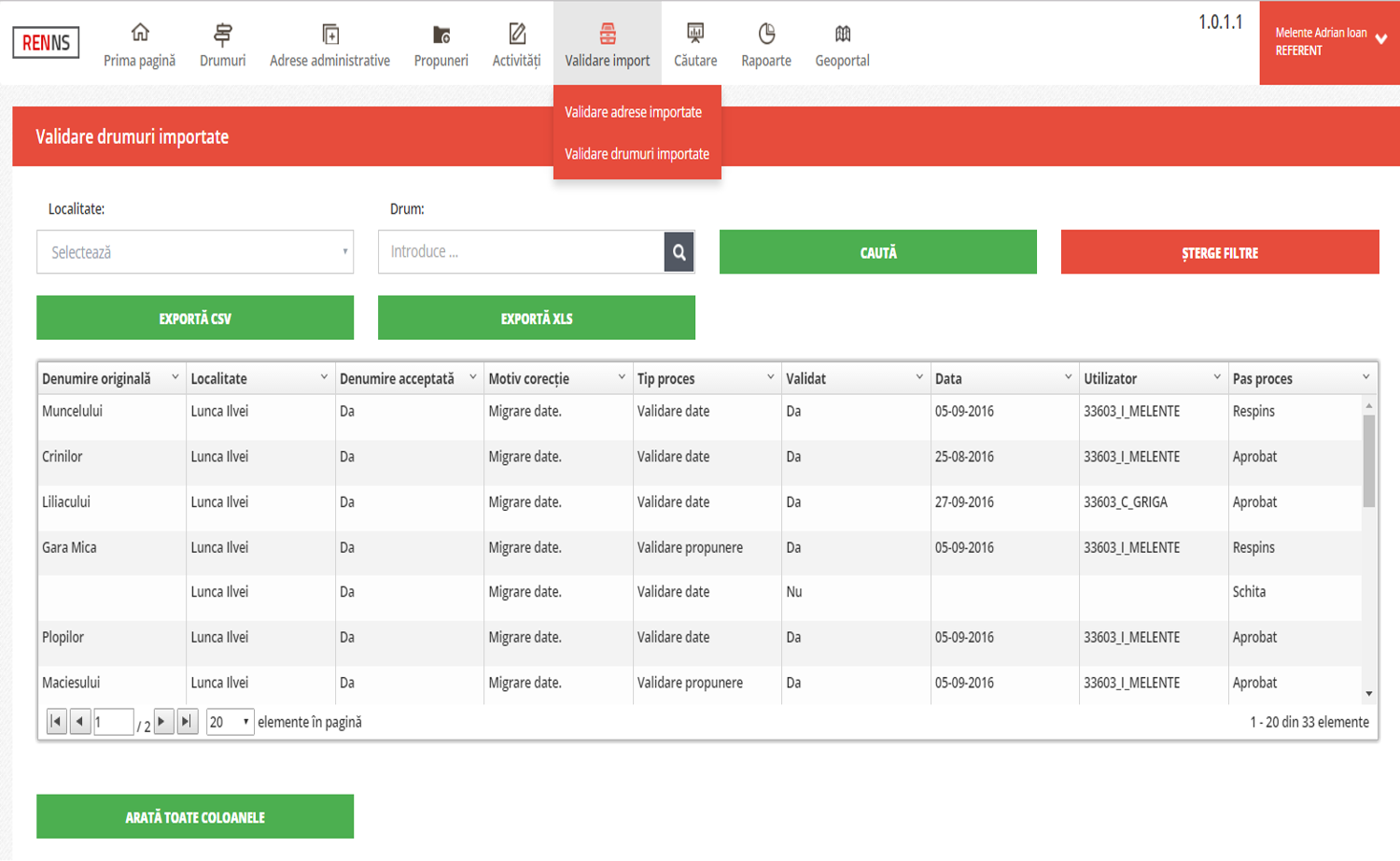The width and height of the screenshot is (1400, 861).
Task: Open Rapoarte pie chart icon
Action: tap(766, 35)
